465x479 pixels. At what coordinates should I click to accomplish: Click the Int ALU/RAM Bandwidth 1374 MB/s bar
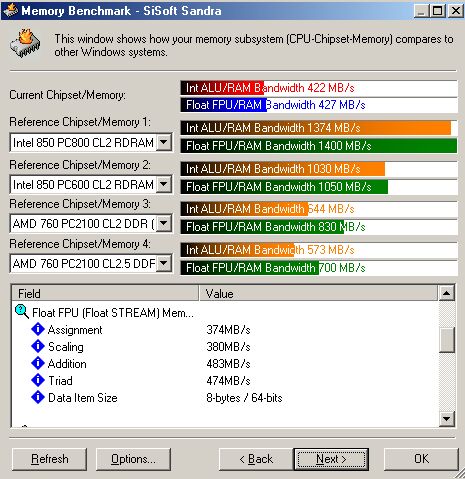tap(319, 128)
